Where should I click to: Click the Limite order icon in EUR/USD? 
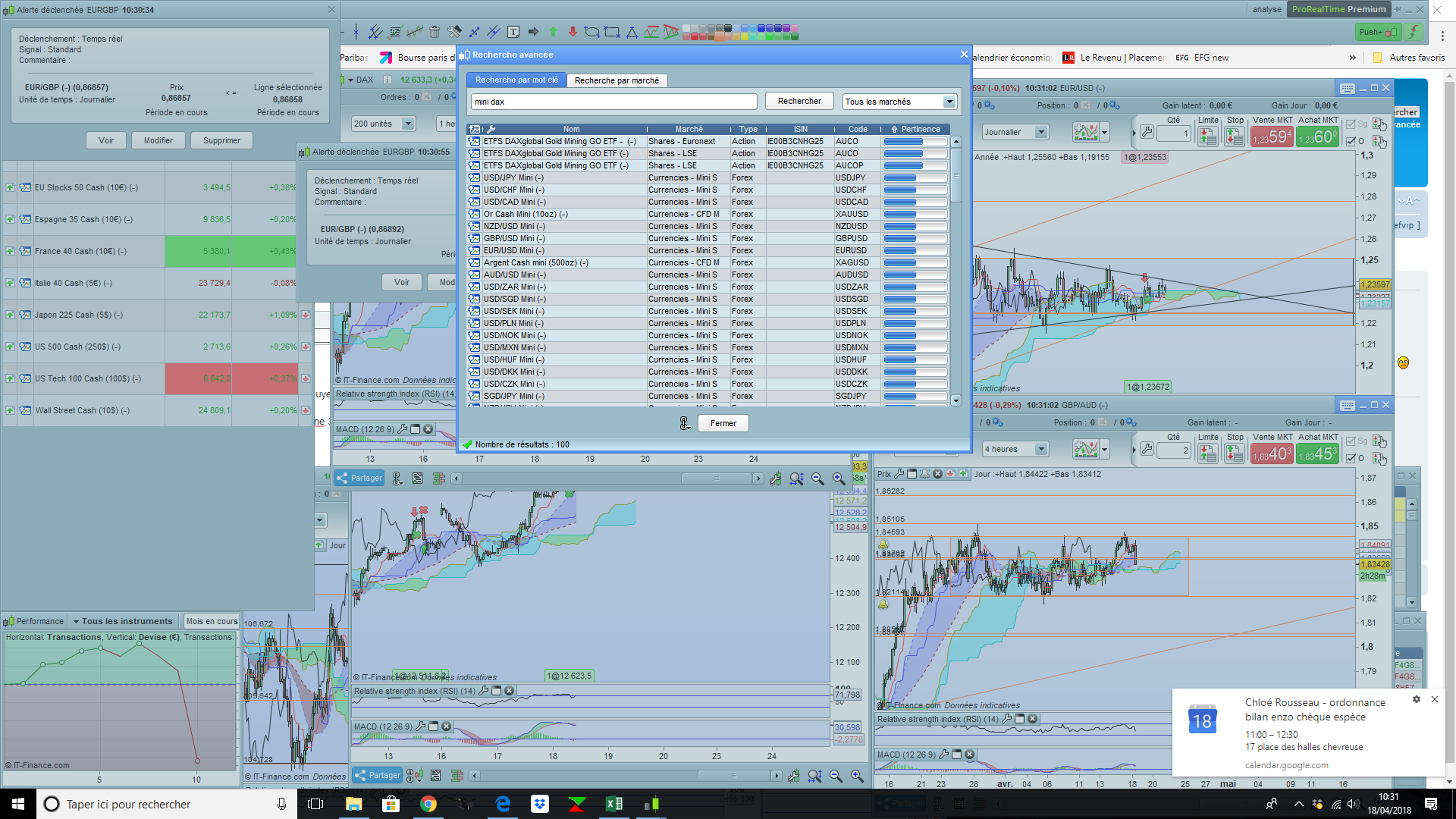pos(1208,136)
